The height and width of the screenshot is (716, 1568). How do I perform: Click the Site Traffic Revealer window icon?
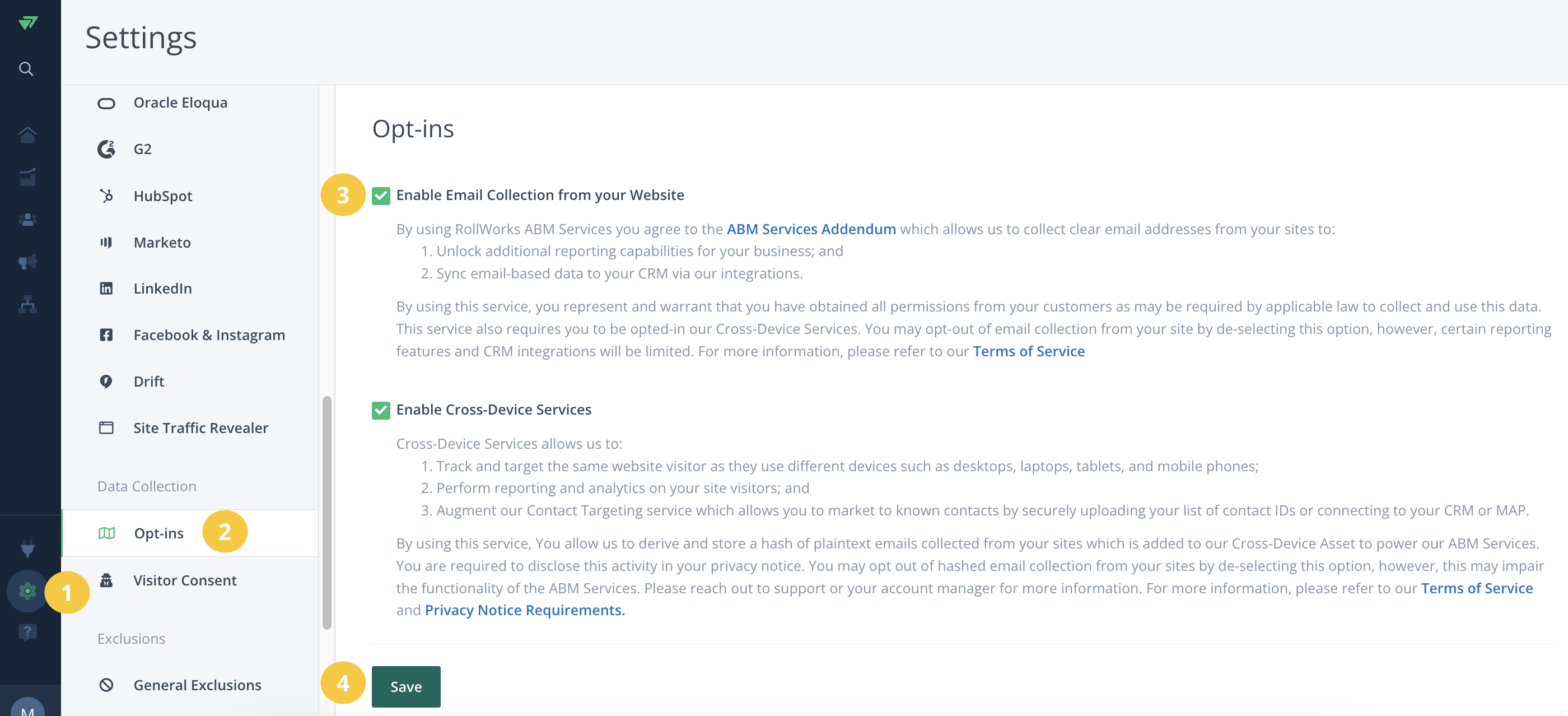pyautogui.click(x=106, y=428)
